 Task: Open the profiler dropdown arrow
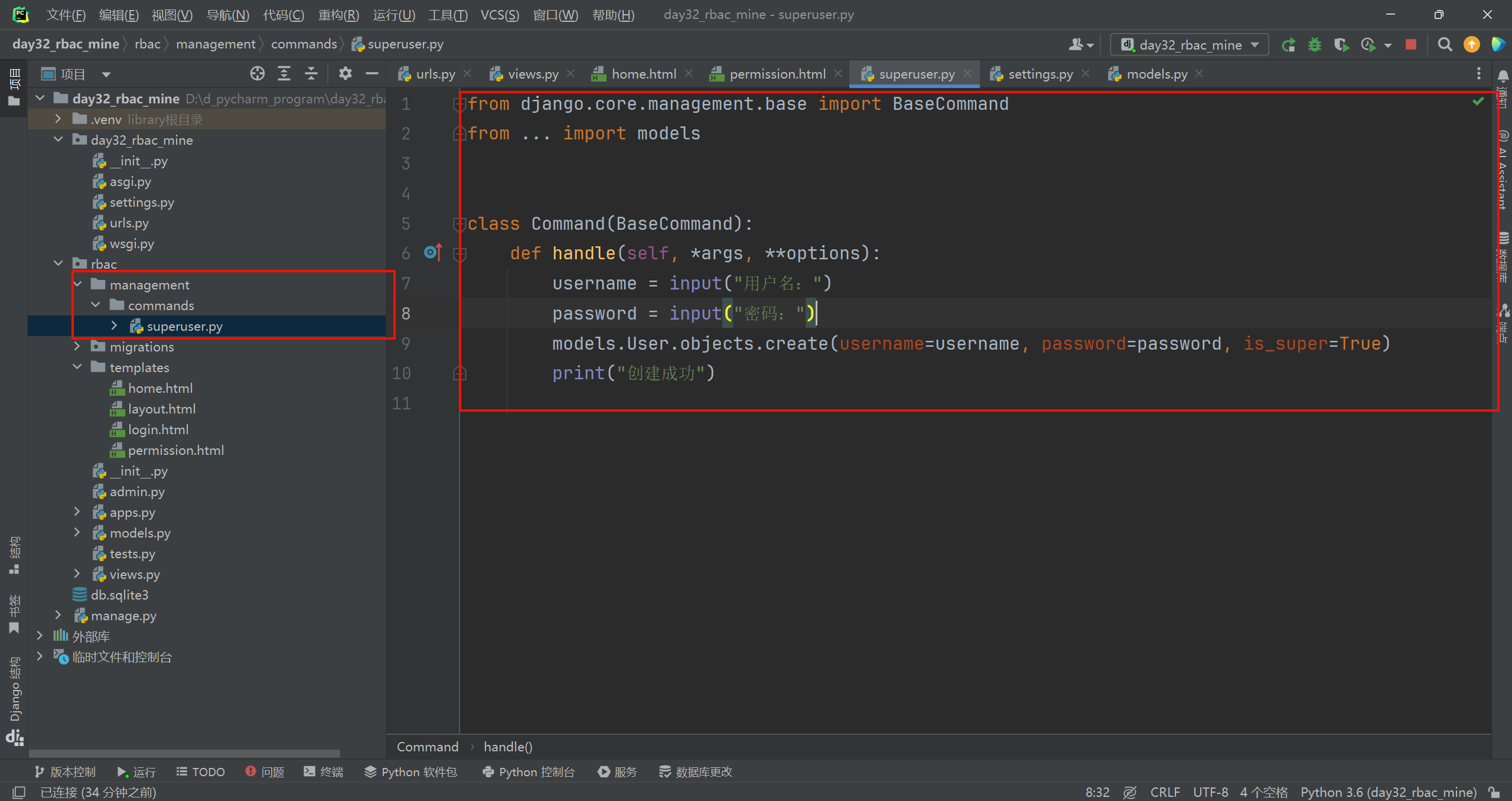1388,45
